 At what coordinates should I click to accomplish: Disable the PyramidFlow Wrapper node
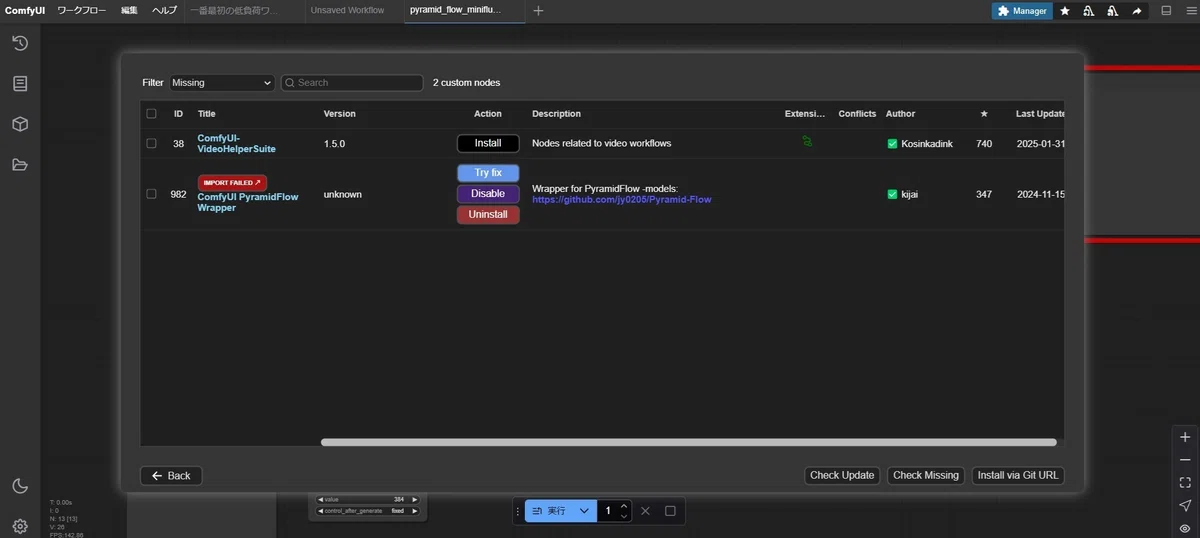(x=488, y=194)
